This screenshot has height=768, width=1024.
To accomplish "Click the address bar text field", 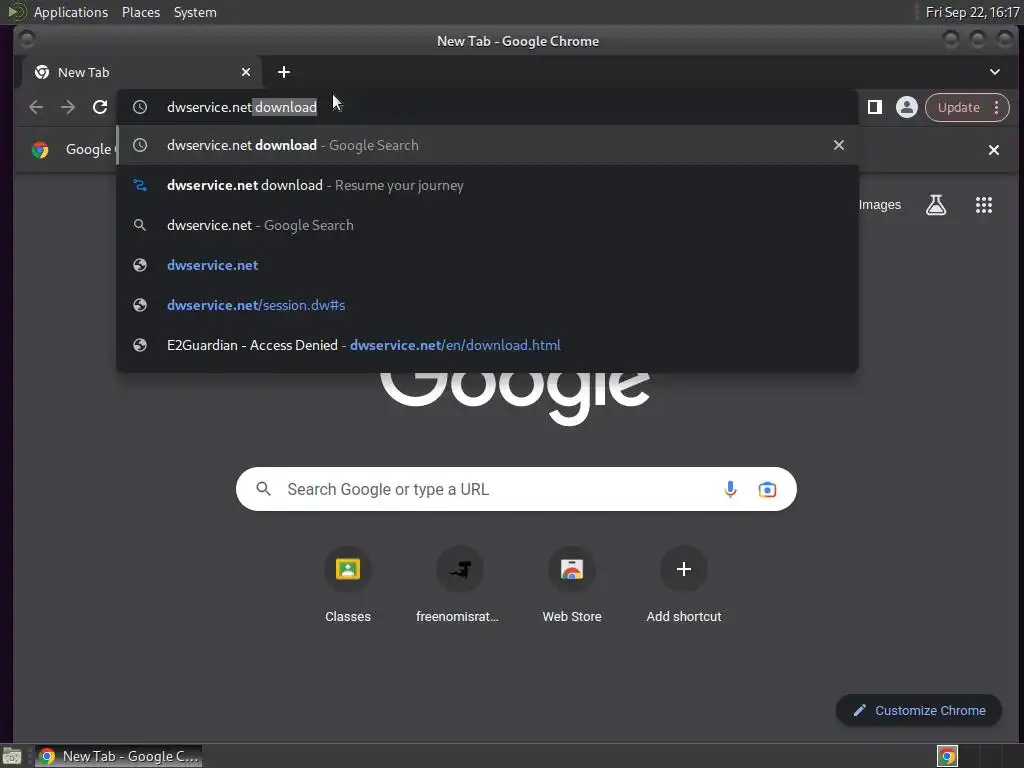I will click(487, 107).
